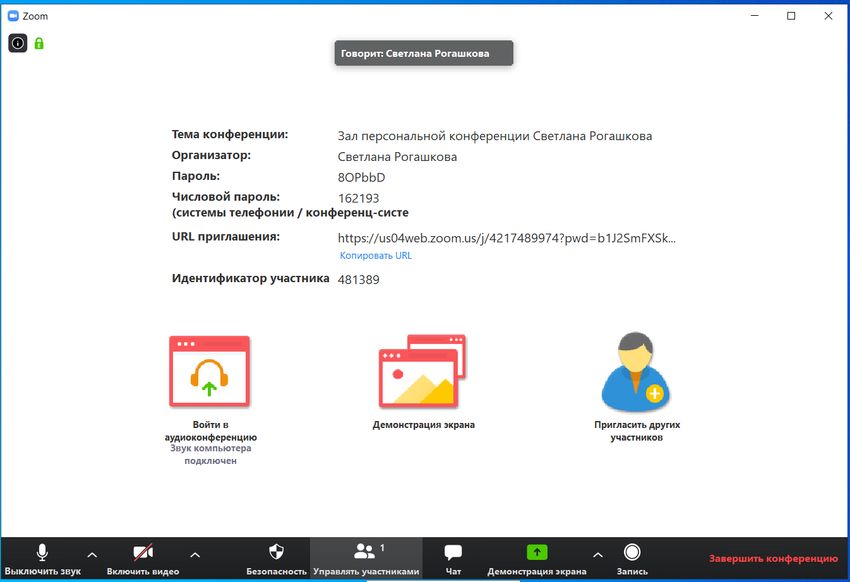Expand video options arrow next to camera
Screen dimensions: 850x582
pyautogui.click(x=195, y=554)
